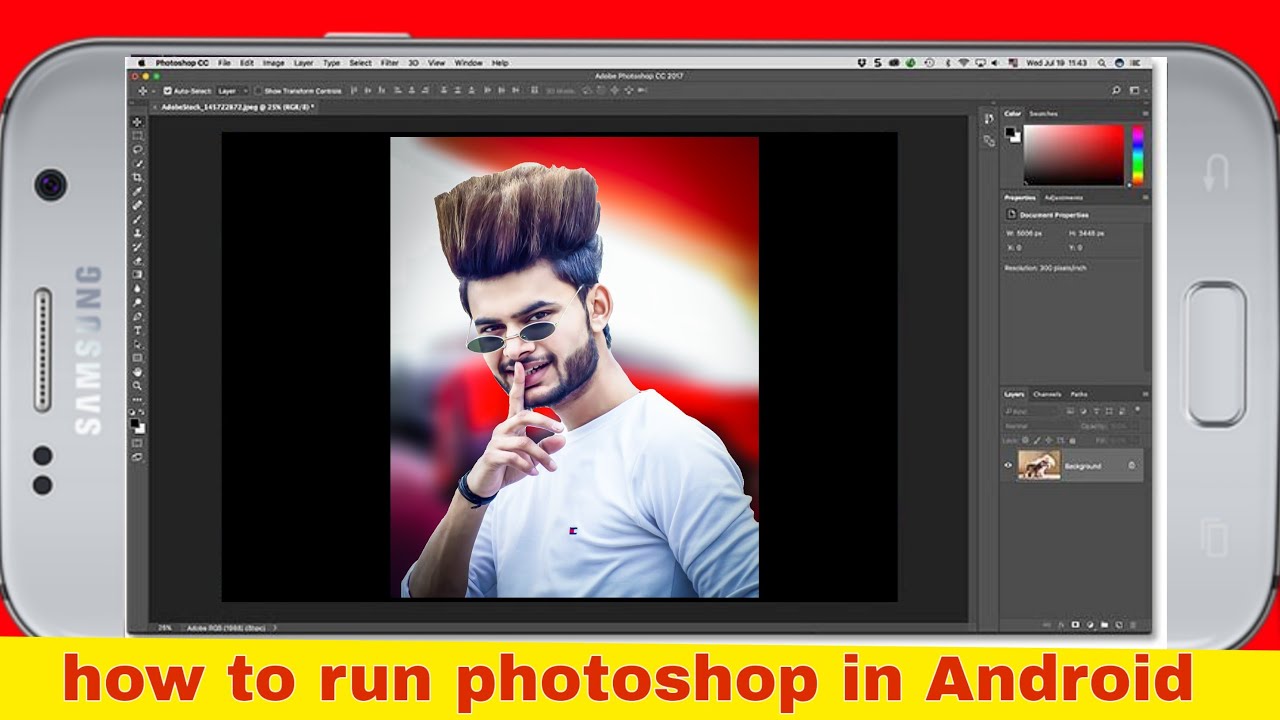The image size is (1280, 720).
Task: Click the rainbow hue slider strip
Action: 1137,155
